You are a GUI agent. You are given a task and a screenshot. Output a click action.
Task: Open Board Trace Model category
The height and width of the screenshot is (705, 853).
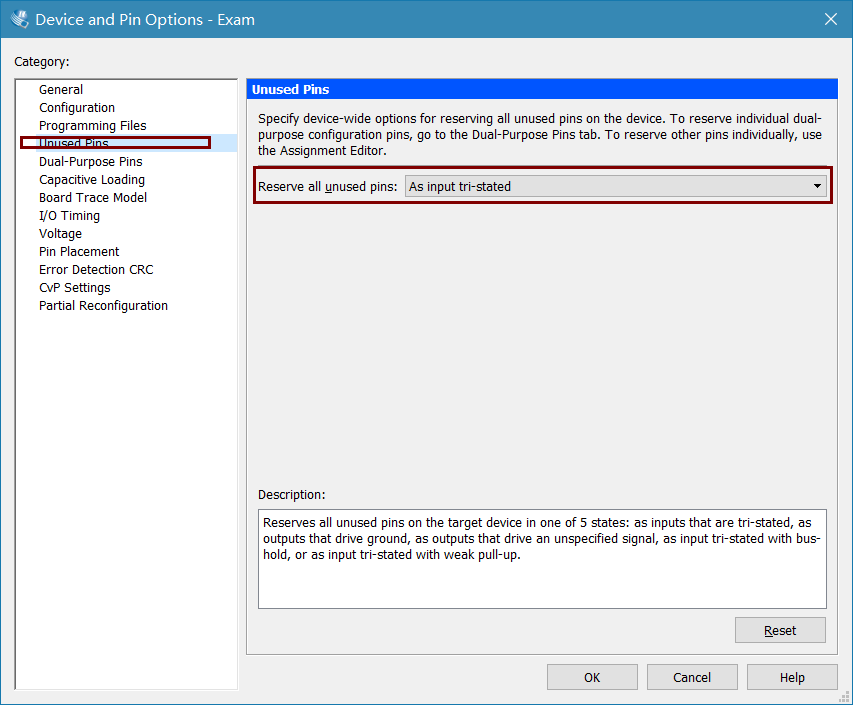(x=92, y=197)
